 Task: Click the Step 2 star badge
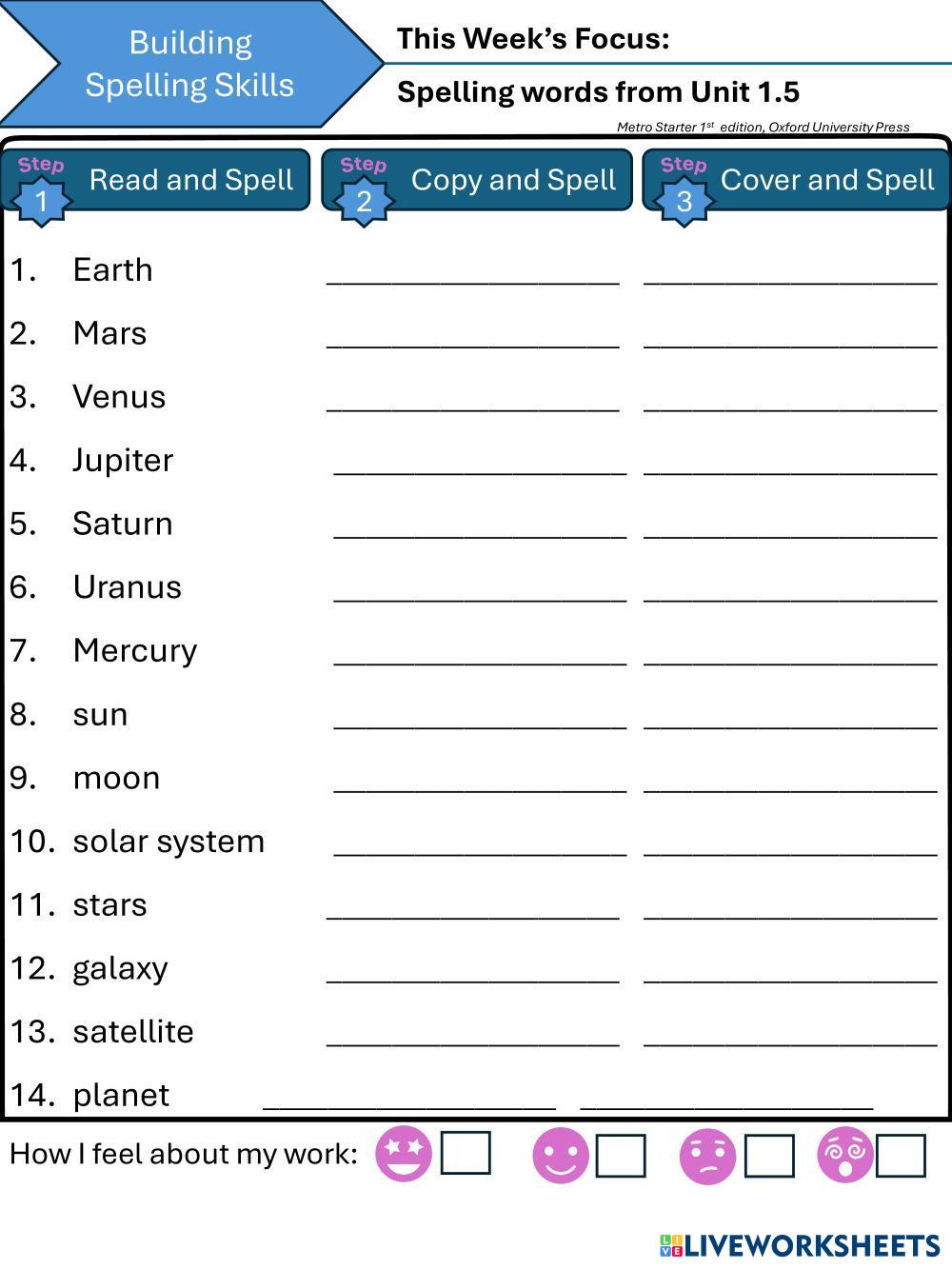[x=364, y=200]
